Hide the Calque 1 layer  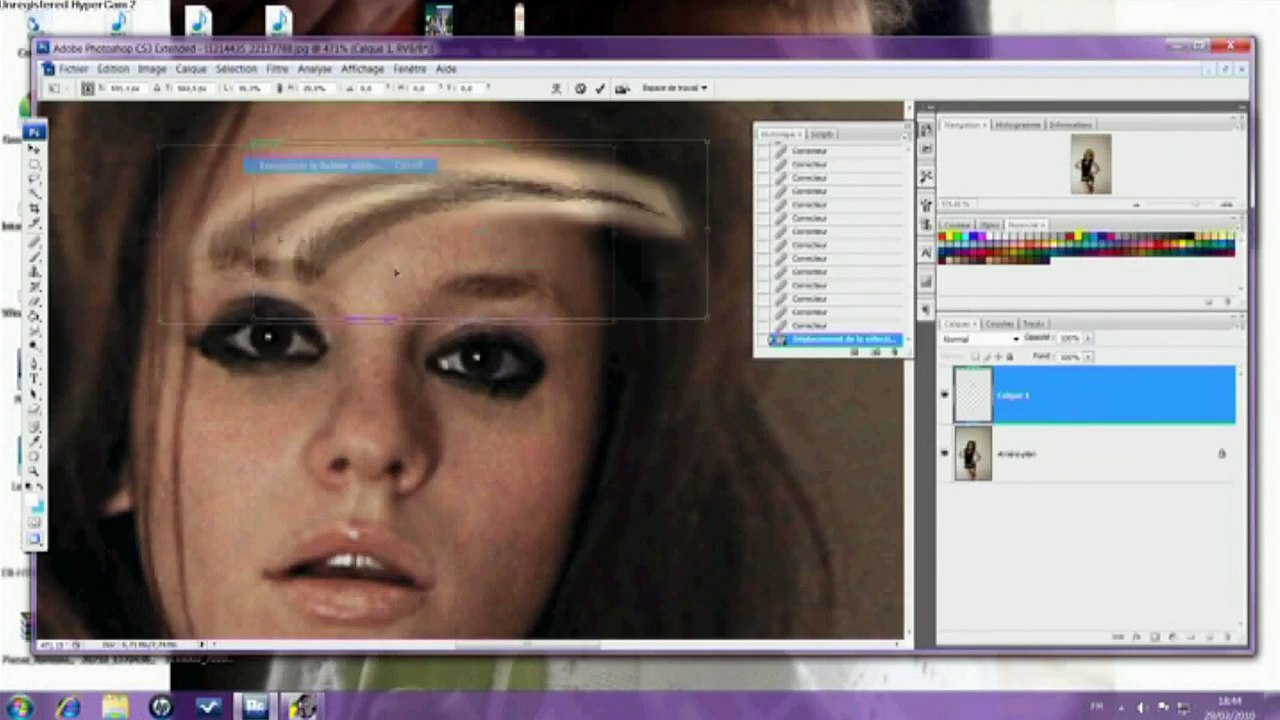click(x=945, y=395)
